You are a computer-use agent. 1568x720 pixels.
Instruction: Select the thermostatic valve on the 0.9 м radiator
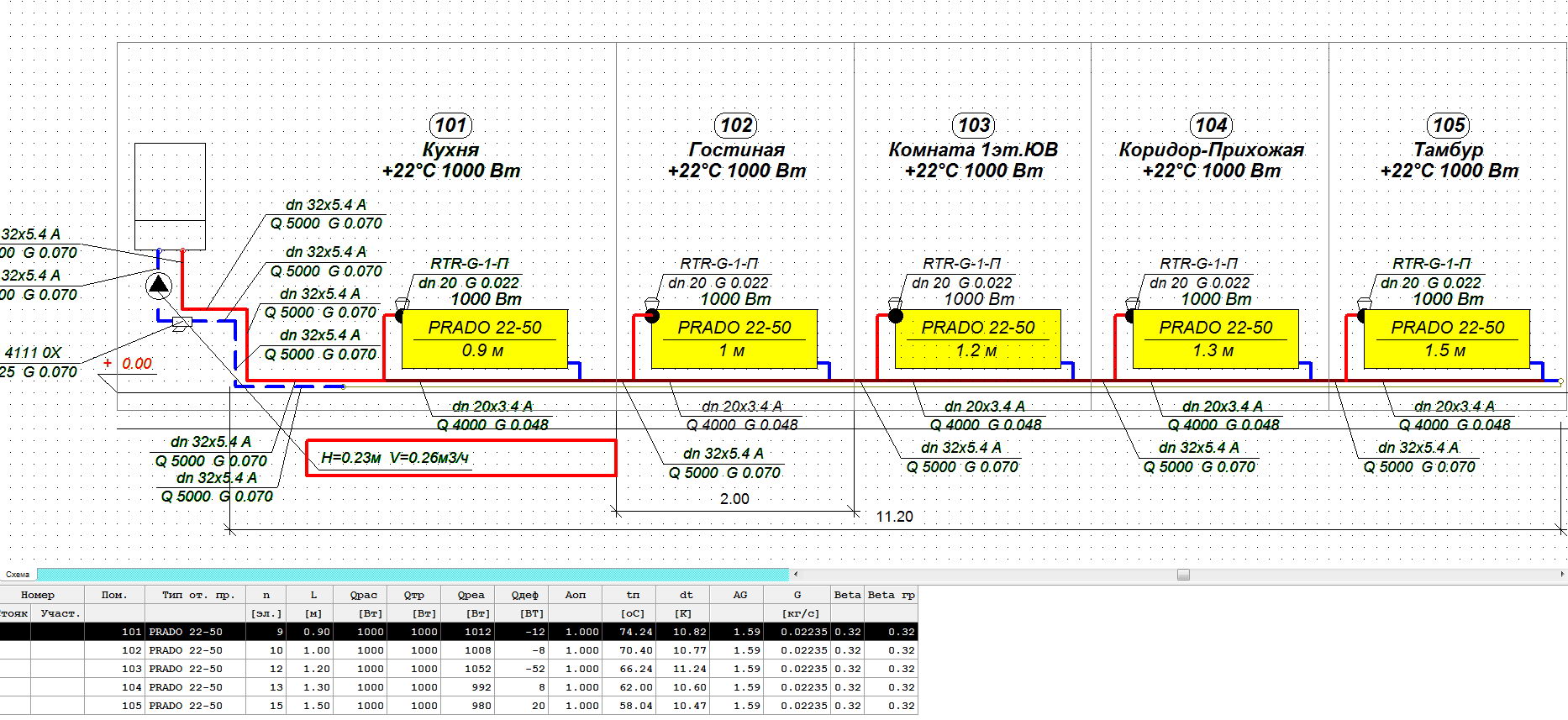click(402, 311)
